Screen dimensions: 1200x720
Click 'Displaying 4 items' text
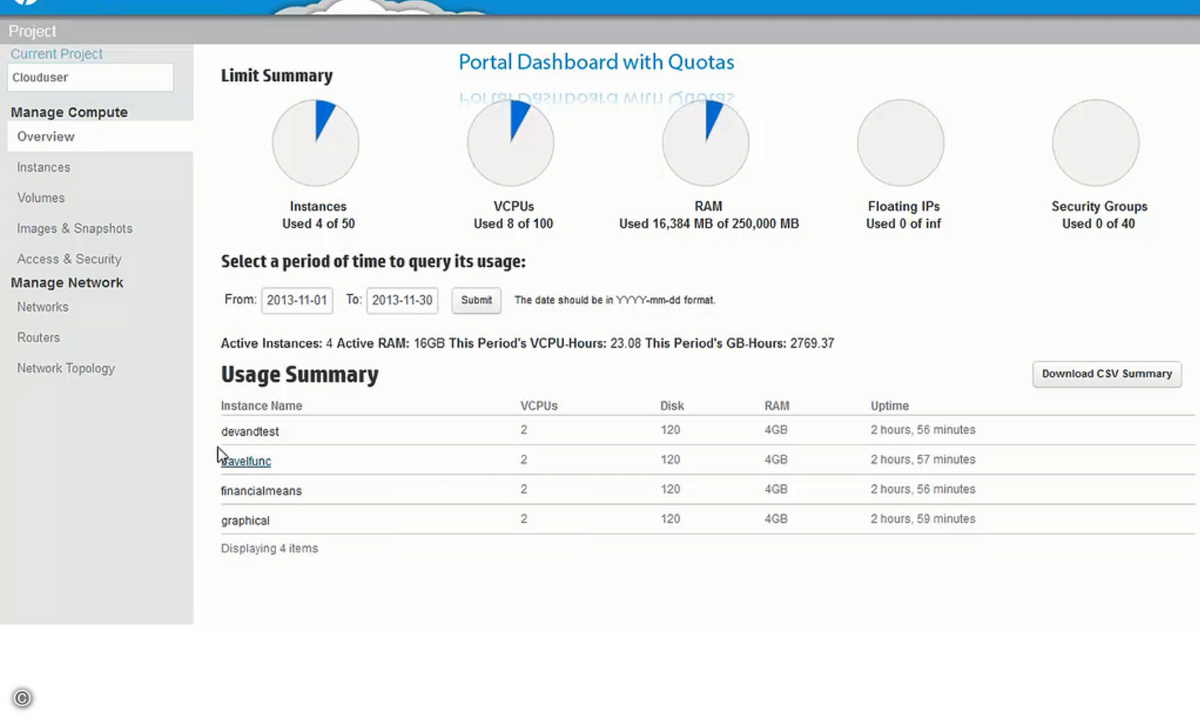[269, 549]
